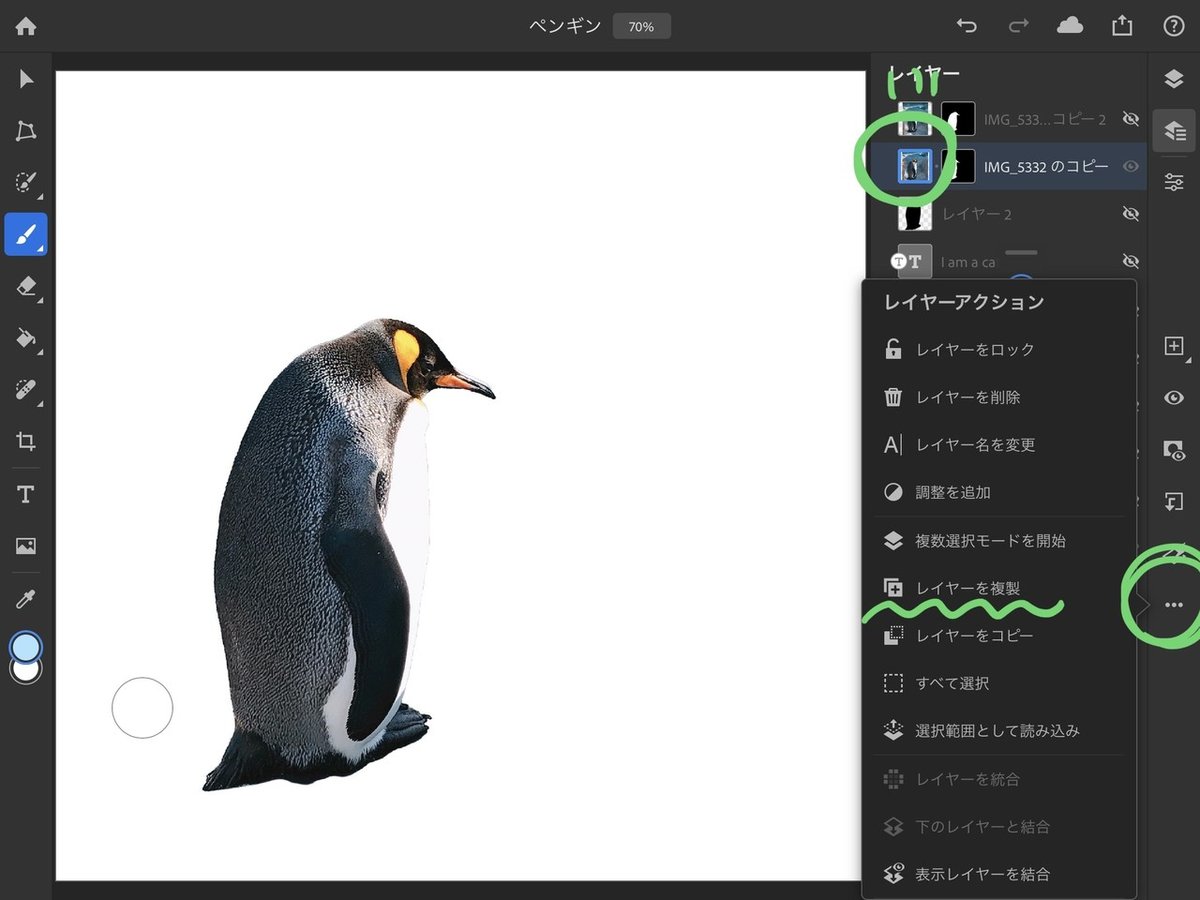Screen dimensions: 1200x900
Task: Select the Brush tool
Action: click(x=25, y=232)
